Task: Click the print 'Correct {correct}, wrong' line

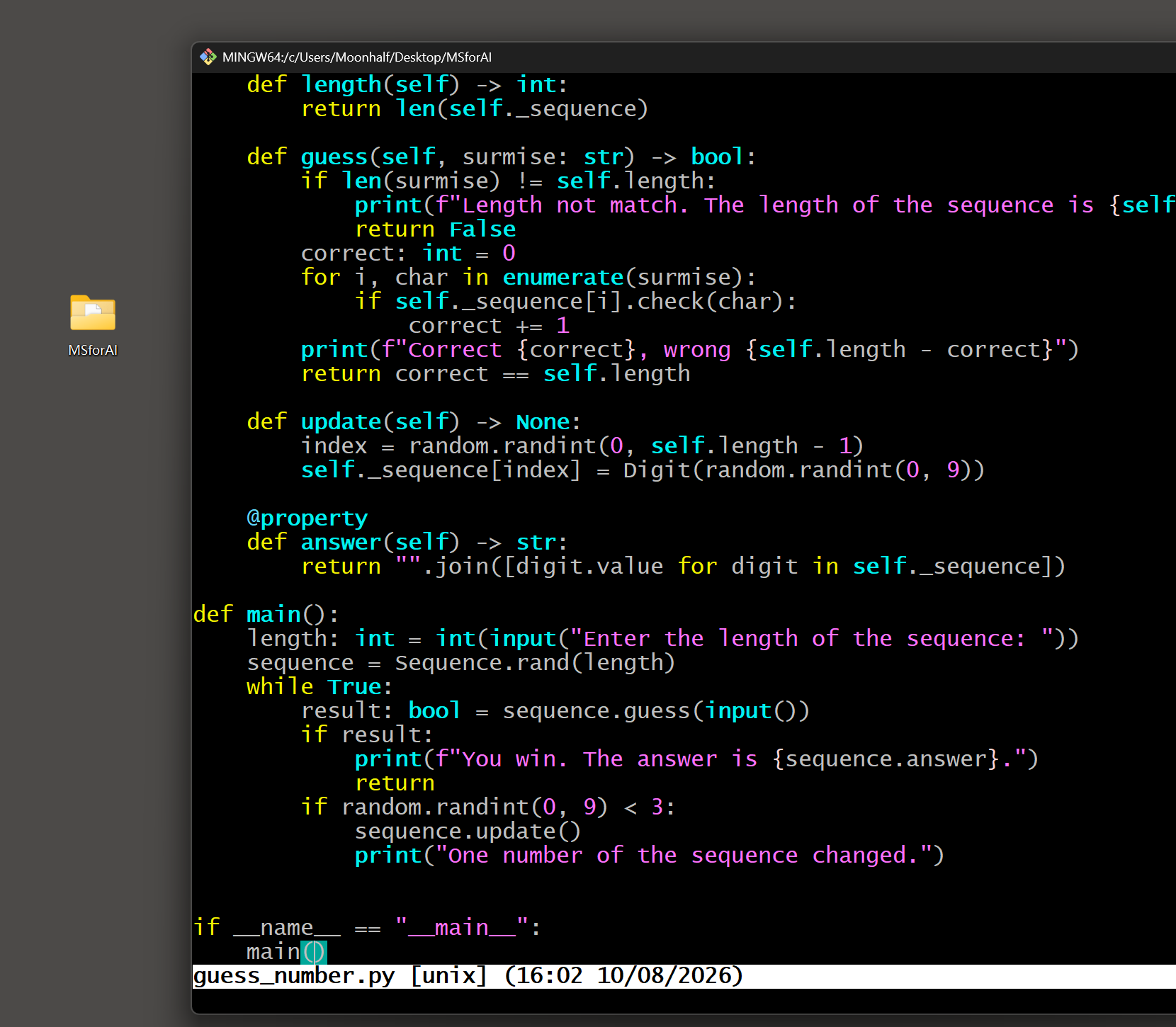Action: click(689, 349)
